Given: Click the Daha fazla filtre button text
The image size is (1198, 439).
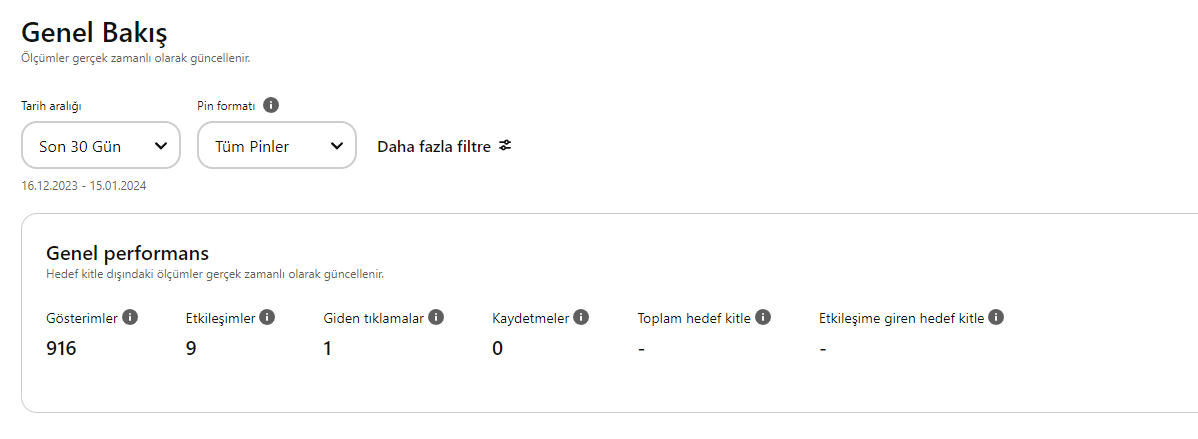Looking at the screenshot, I should pyautogui.click(x=434, y=147).
